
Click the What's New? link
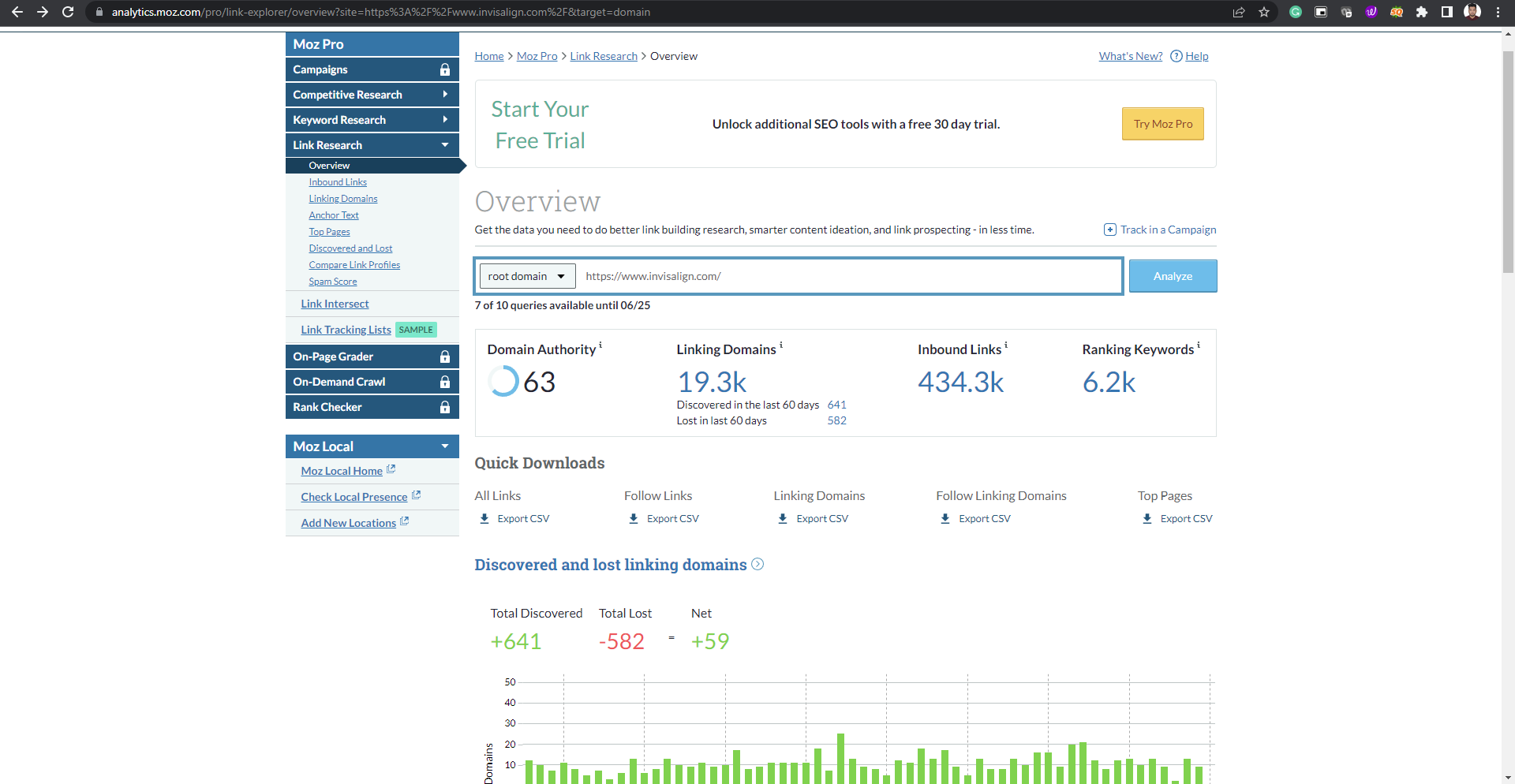tap(1131, 56)
